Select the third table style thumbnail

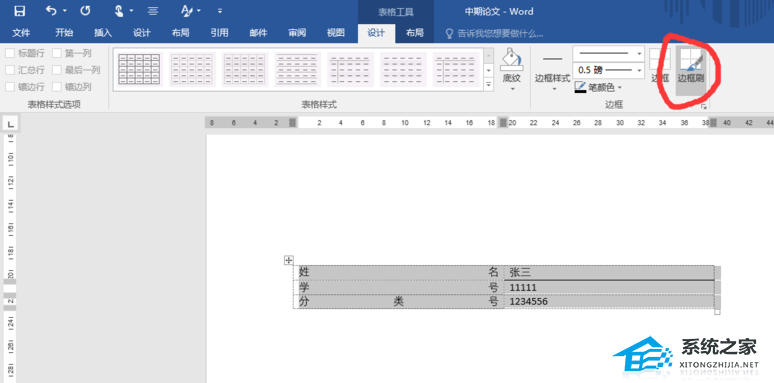pos(245,70)
